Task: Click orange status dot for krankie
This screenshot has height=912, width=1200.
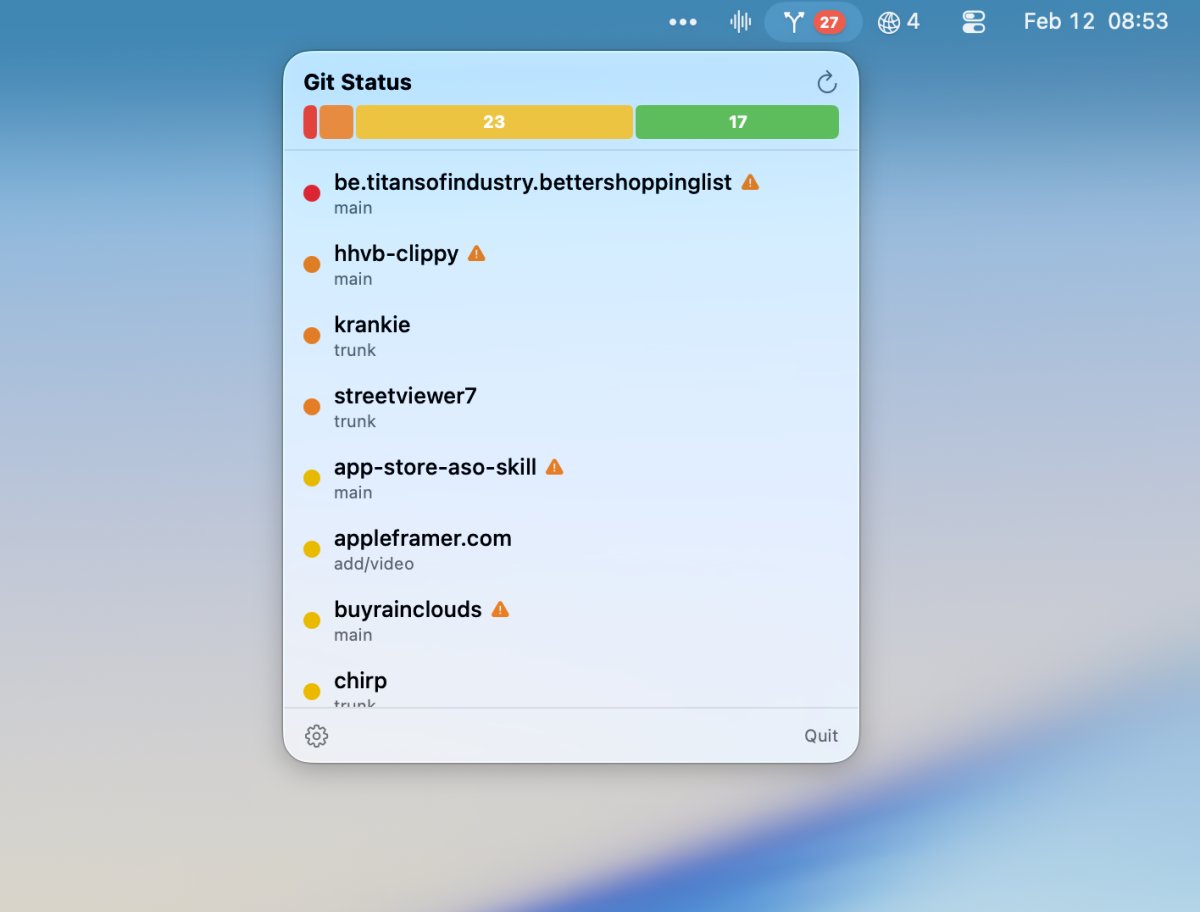Action: (312, 335)
